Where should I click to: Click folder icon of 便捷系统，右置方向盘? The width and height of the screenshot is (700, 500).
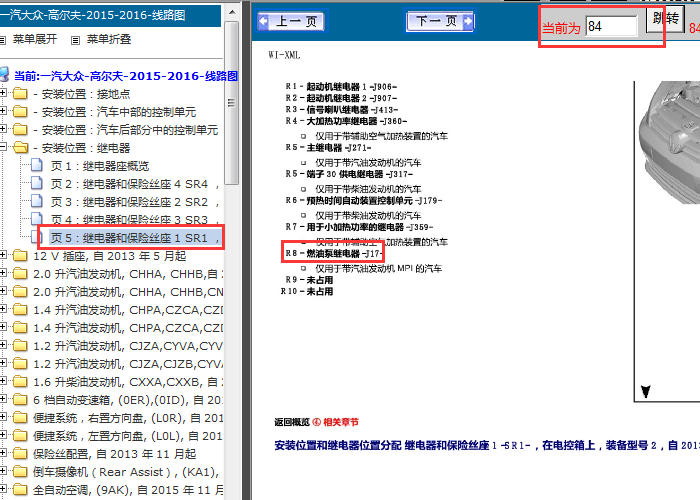[20, 417]
